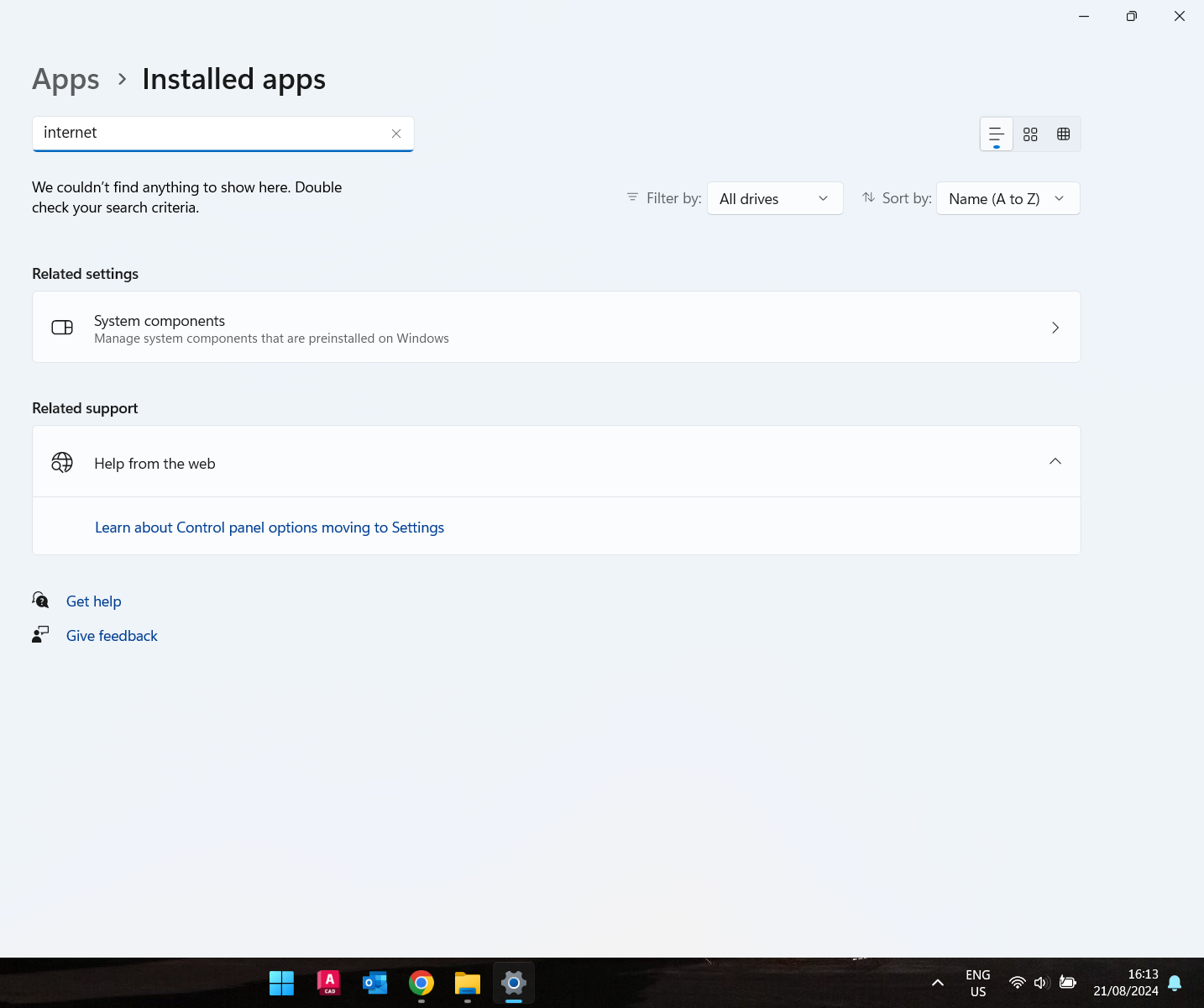Viewport: 1204px width, 1008px height.
Task: Open AutoCAD from the taskbar
Action: point(328,983)
